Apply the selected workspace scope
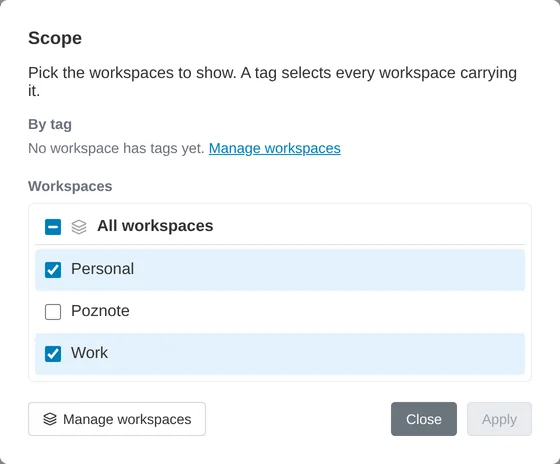560x464 pixels. click(x=499, y=419)
